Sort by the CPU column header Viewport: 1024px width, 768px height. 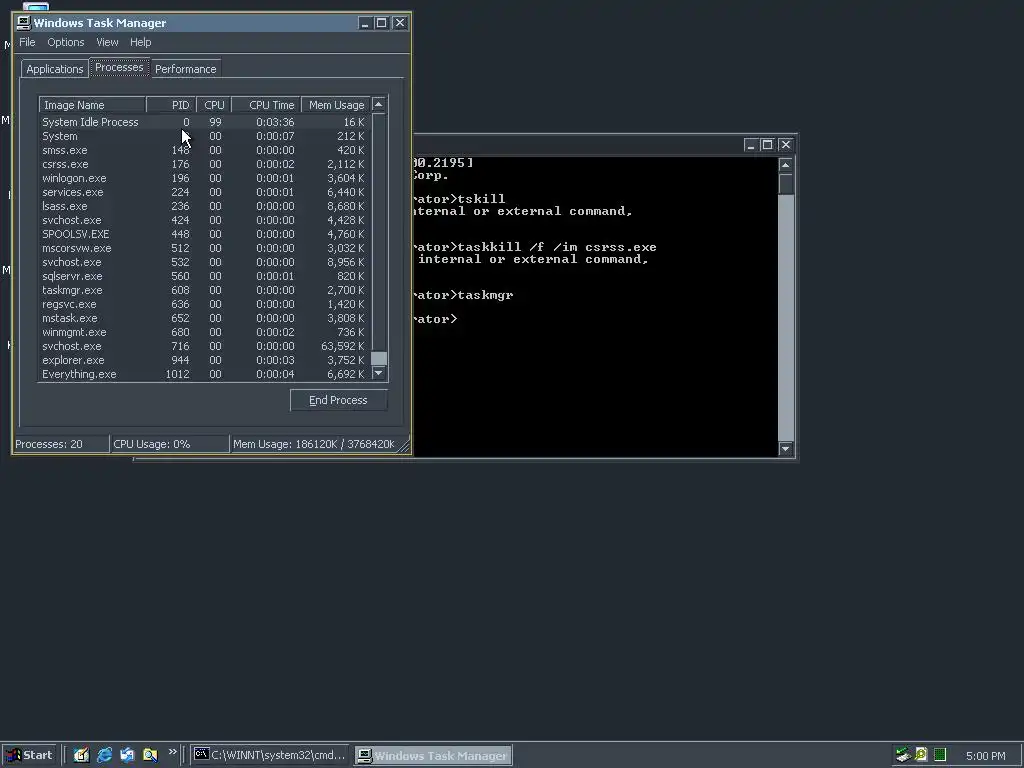(x=214, y=104)
